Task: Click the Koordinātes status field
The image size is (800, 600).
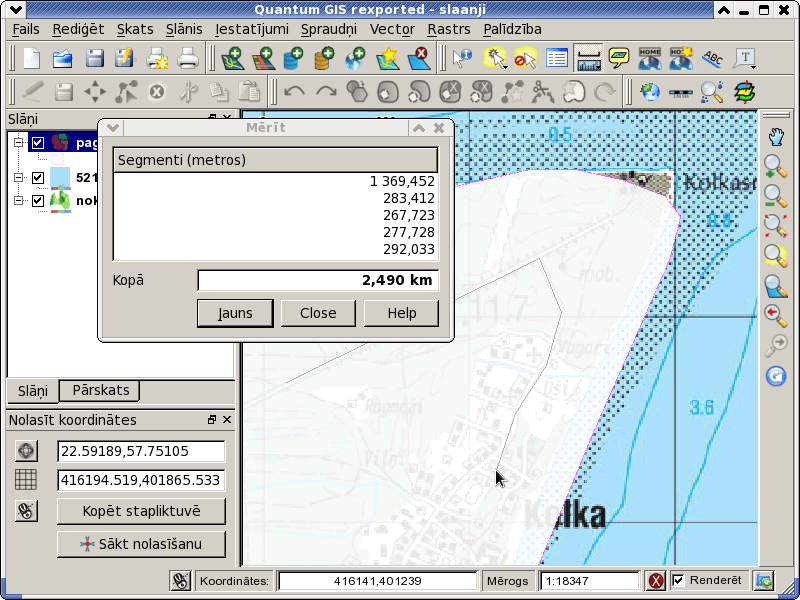Action: pos(378,581)
